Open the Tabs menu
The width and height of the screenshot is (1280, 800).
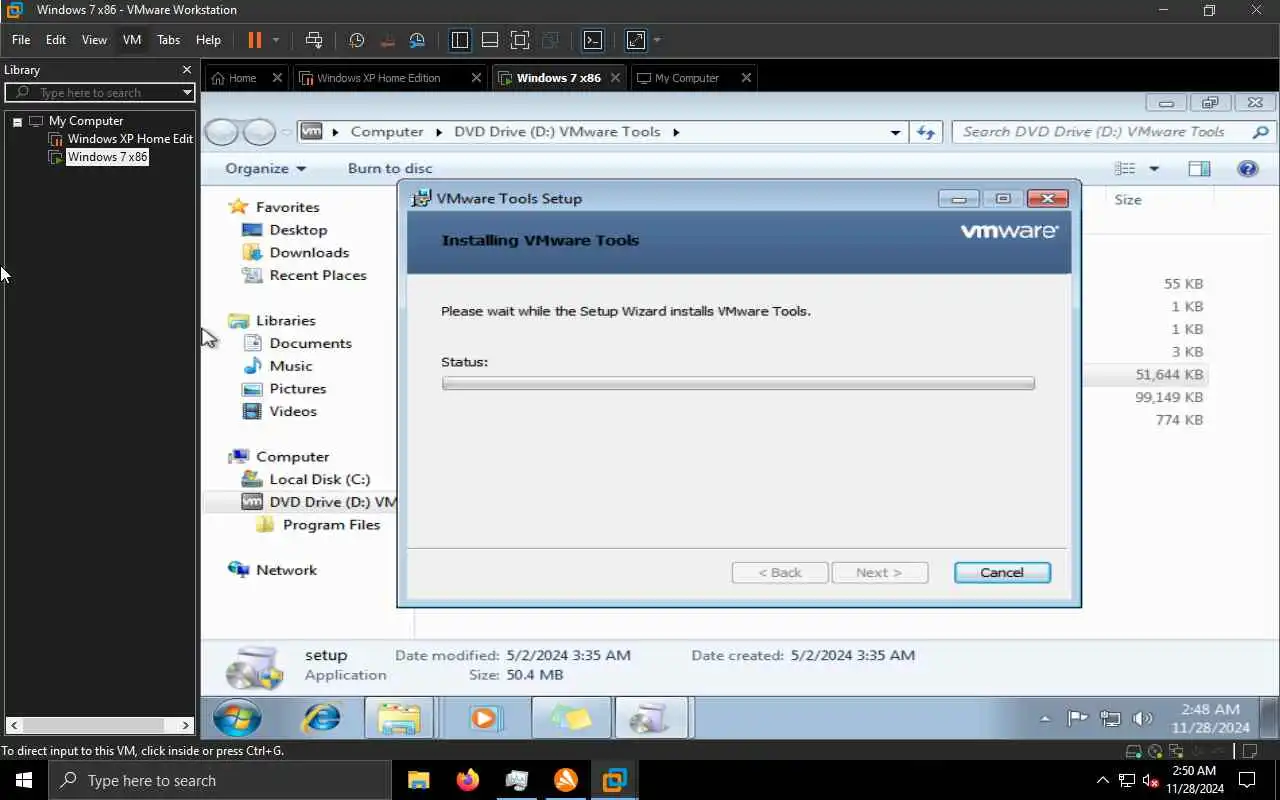[x=169, y=40]
